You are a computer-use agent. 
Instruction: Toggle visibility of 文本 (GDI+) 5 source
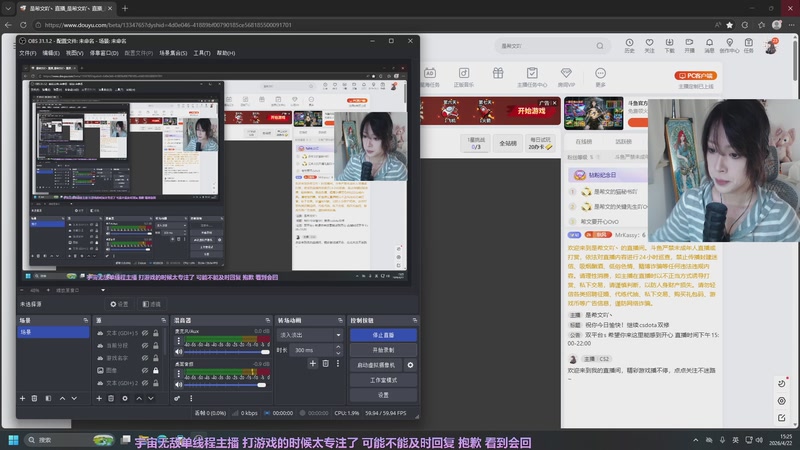click(145, 333)
